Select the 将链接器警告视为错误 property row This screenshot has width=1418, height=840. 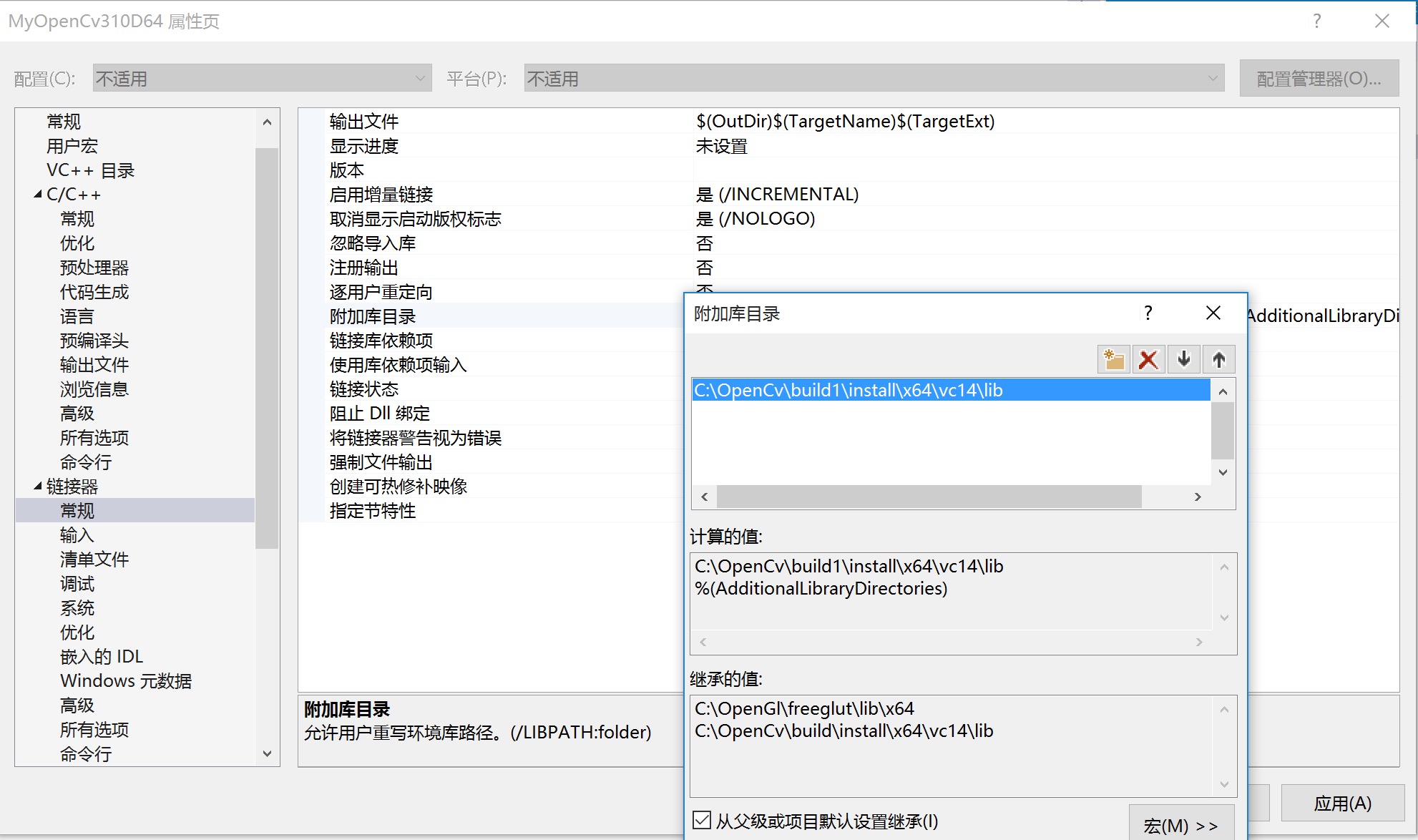tap(492, 438)
